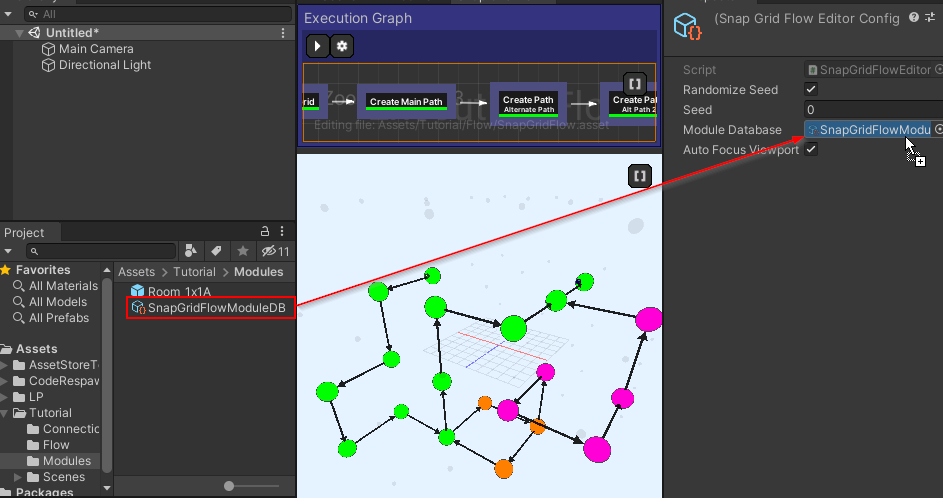
Task: Toggle hidden packages visibility count
Action: point(275,251)
